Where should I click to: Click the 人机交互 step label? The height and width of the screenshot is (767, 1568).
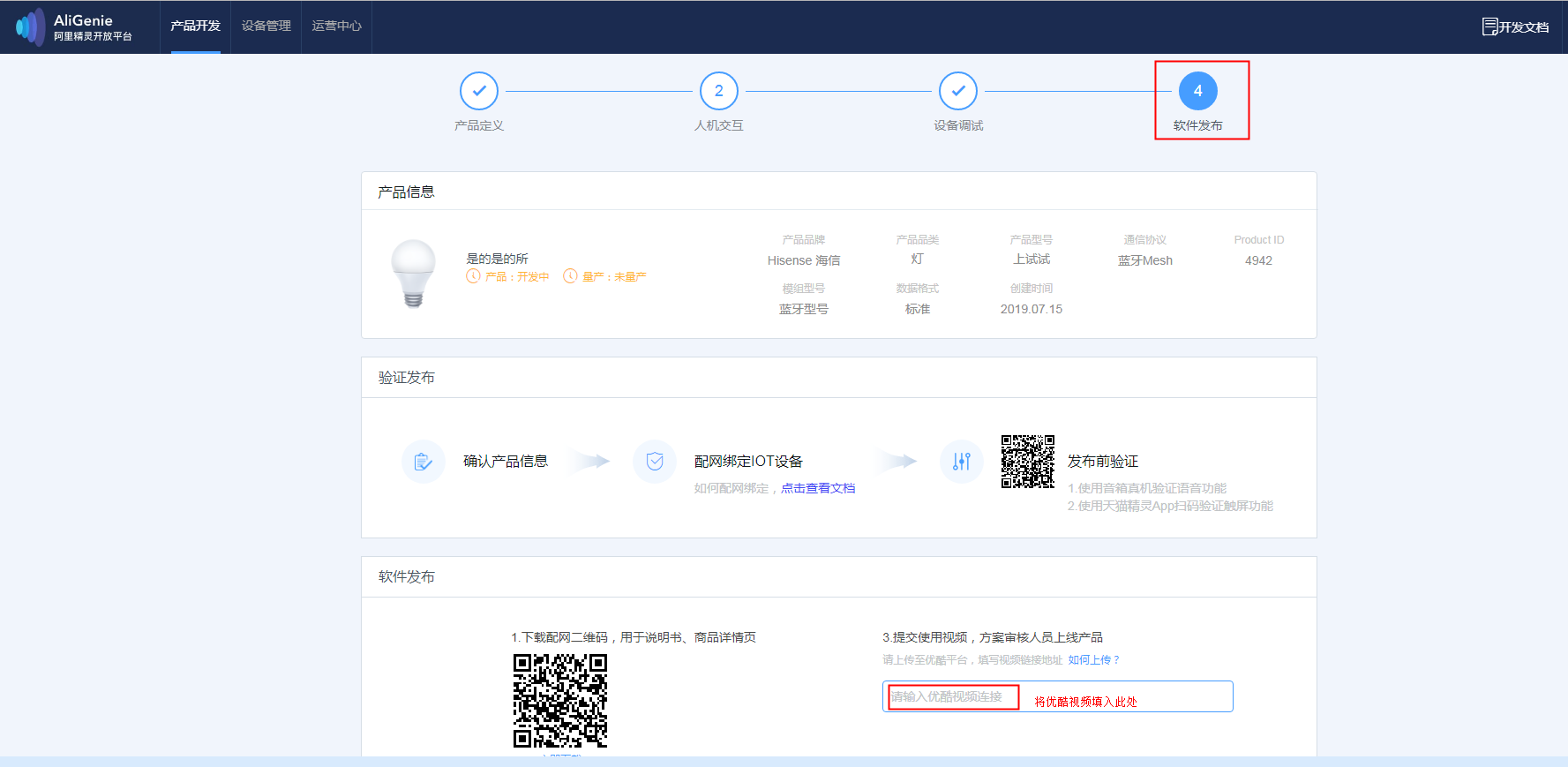(719, 125)
